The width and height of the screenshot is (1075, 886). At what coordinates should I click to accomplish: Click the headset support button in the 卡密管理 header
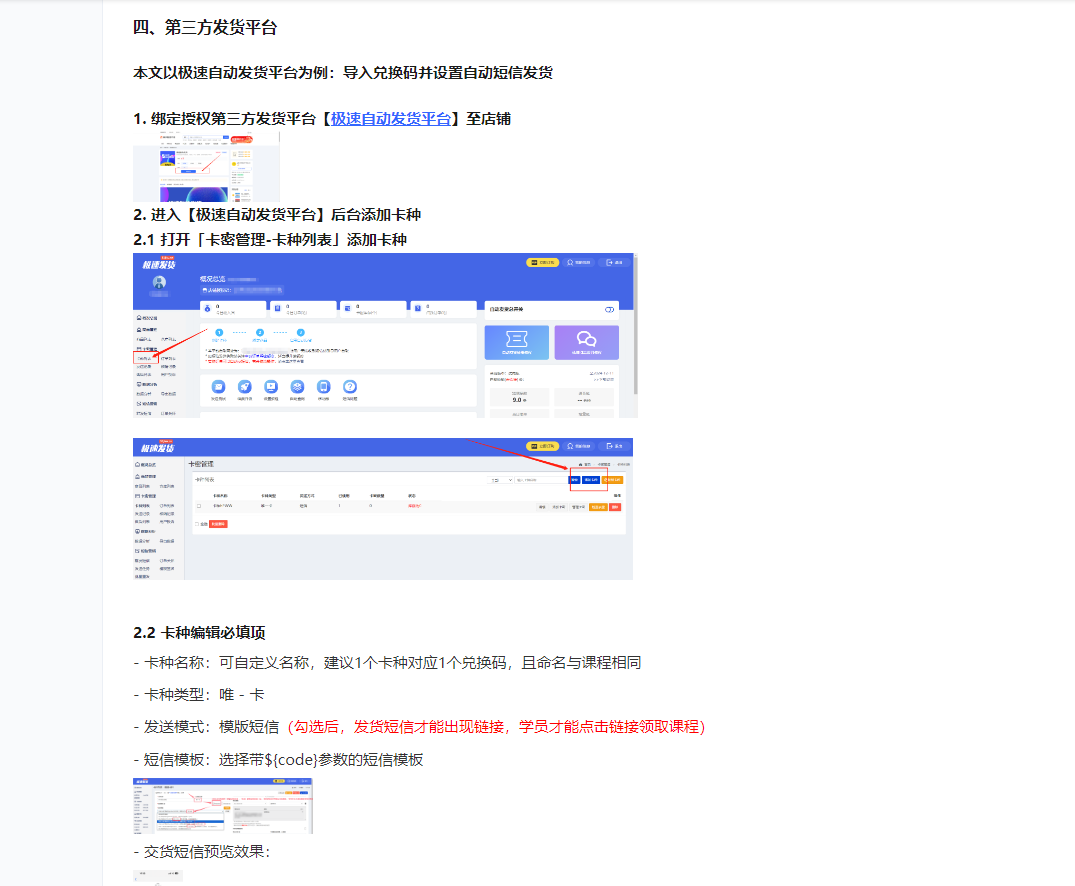tap(579, 446)
